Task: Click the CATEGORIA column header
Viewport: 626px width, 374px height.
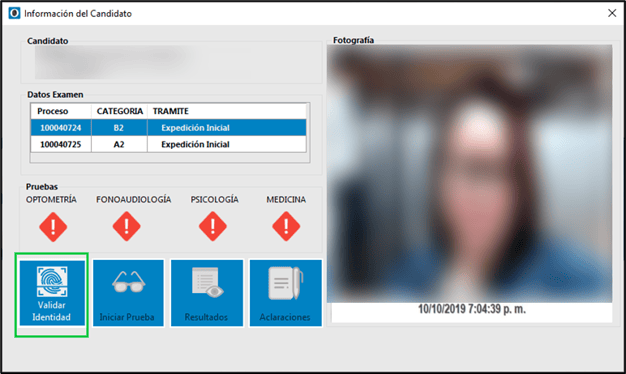Action: [x=119, y=111]
